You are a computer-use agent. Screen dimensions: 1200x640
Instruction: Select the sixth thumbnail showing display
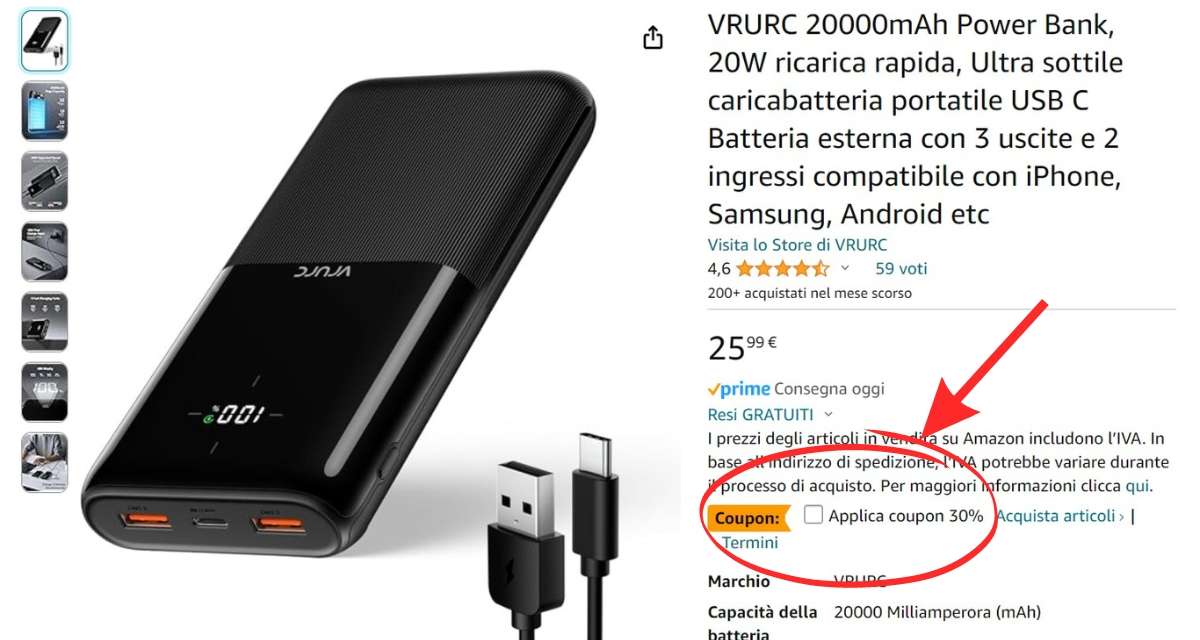(44, 391)
